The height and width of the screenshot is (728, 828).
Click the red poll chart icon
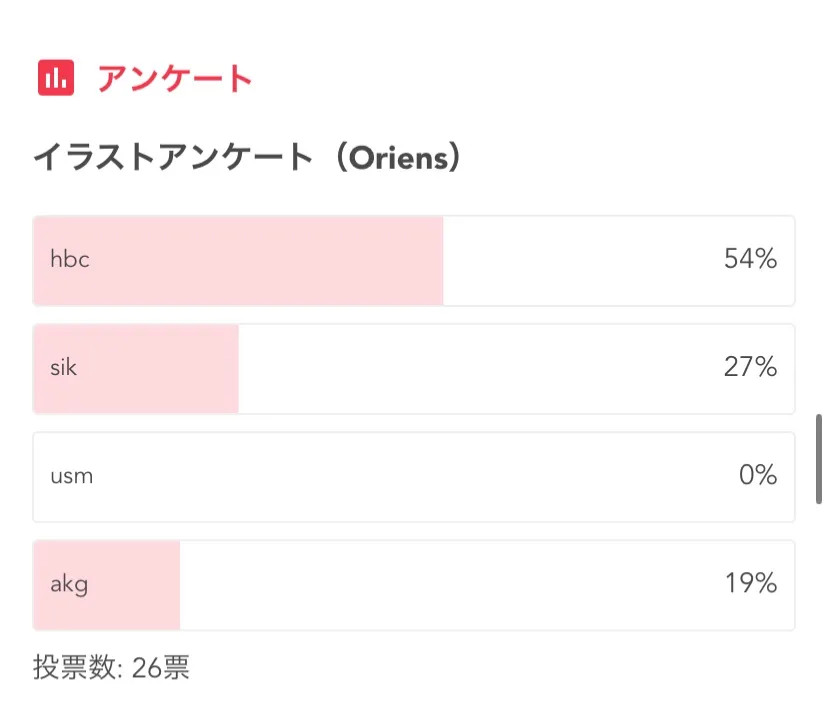[x=56, y=77]
